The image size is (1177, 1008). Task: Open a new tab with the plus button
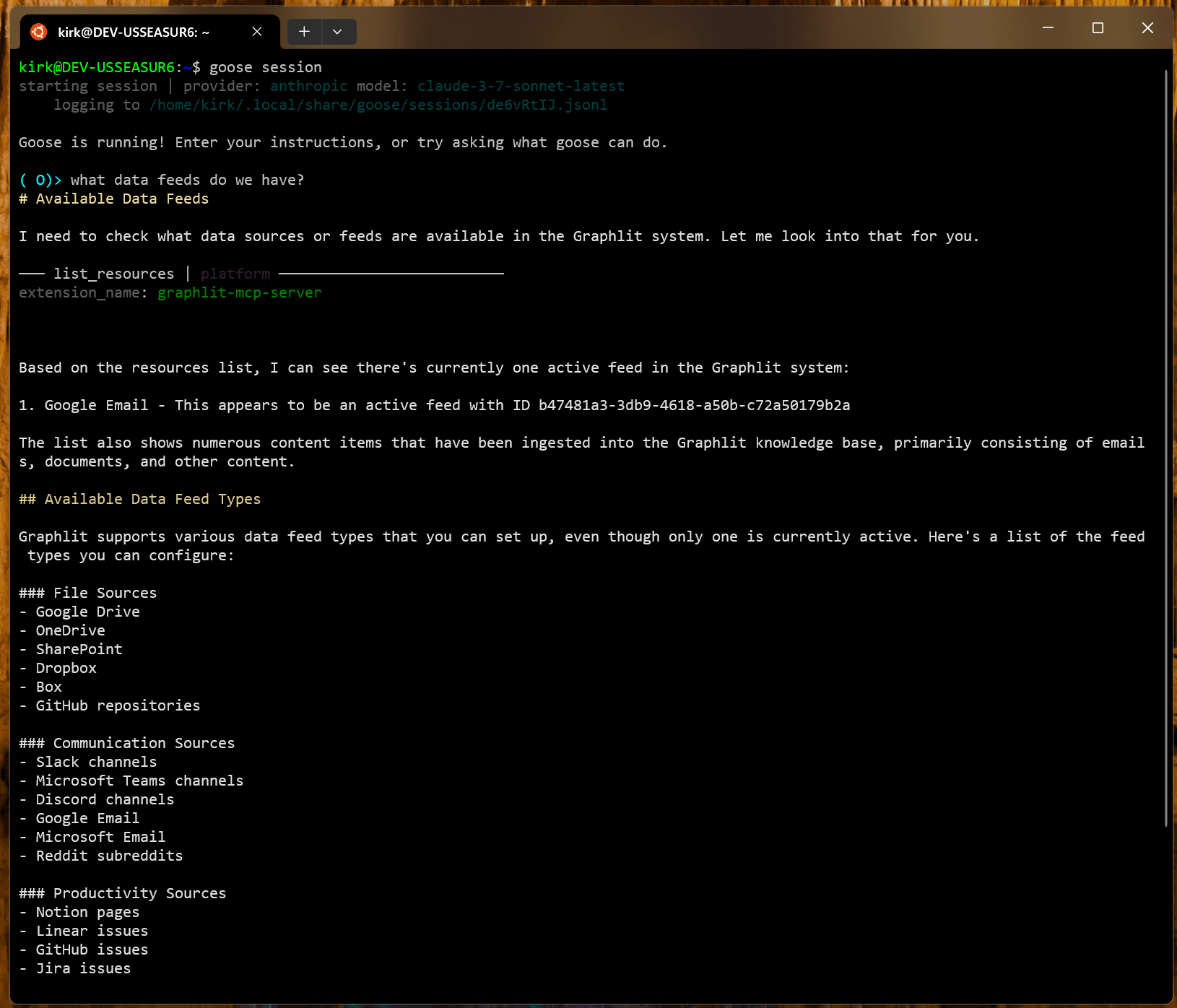pos(304,32)
